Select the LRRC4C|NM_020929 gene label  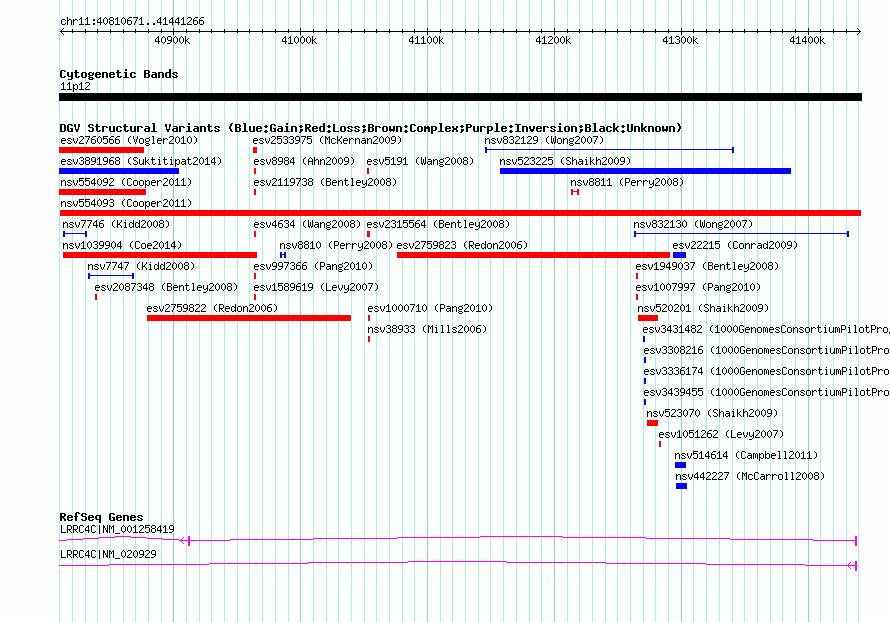click(x=108, y=554)
